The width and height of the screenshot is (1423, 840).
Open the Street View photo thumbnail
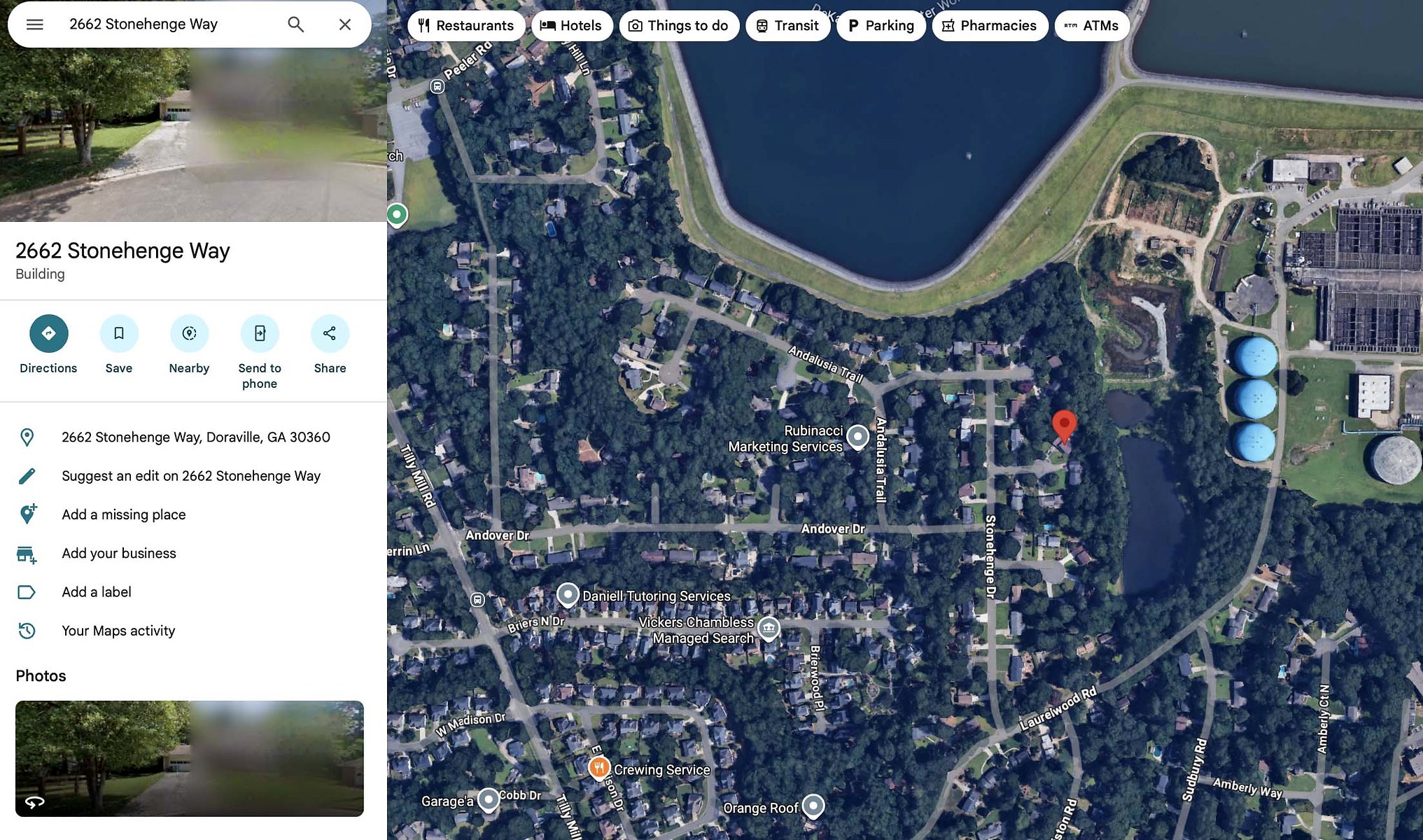click(x=190, y=758)
